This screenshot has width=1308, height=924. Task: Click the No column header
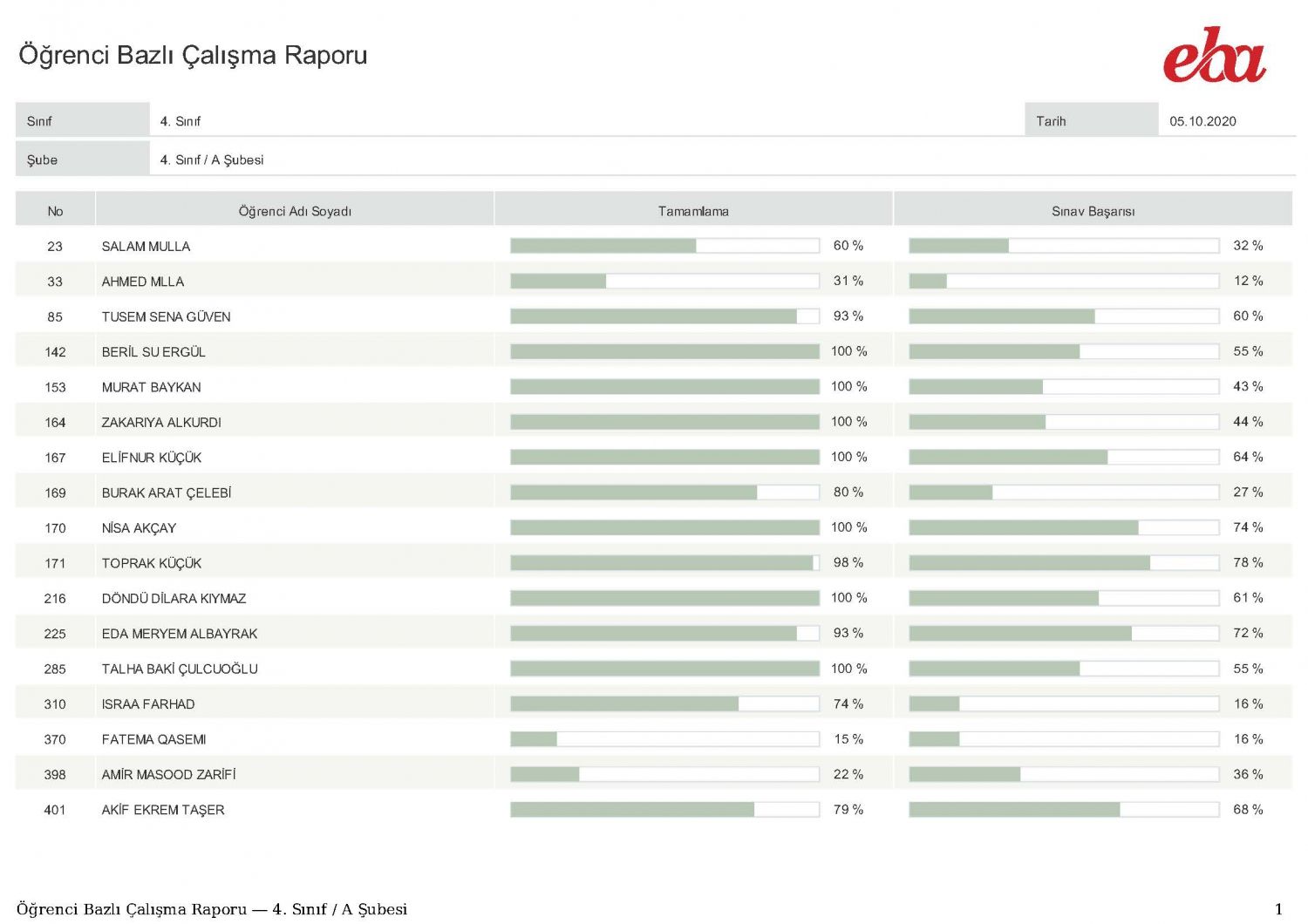(55, 211)
